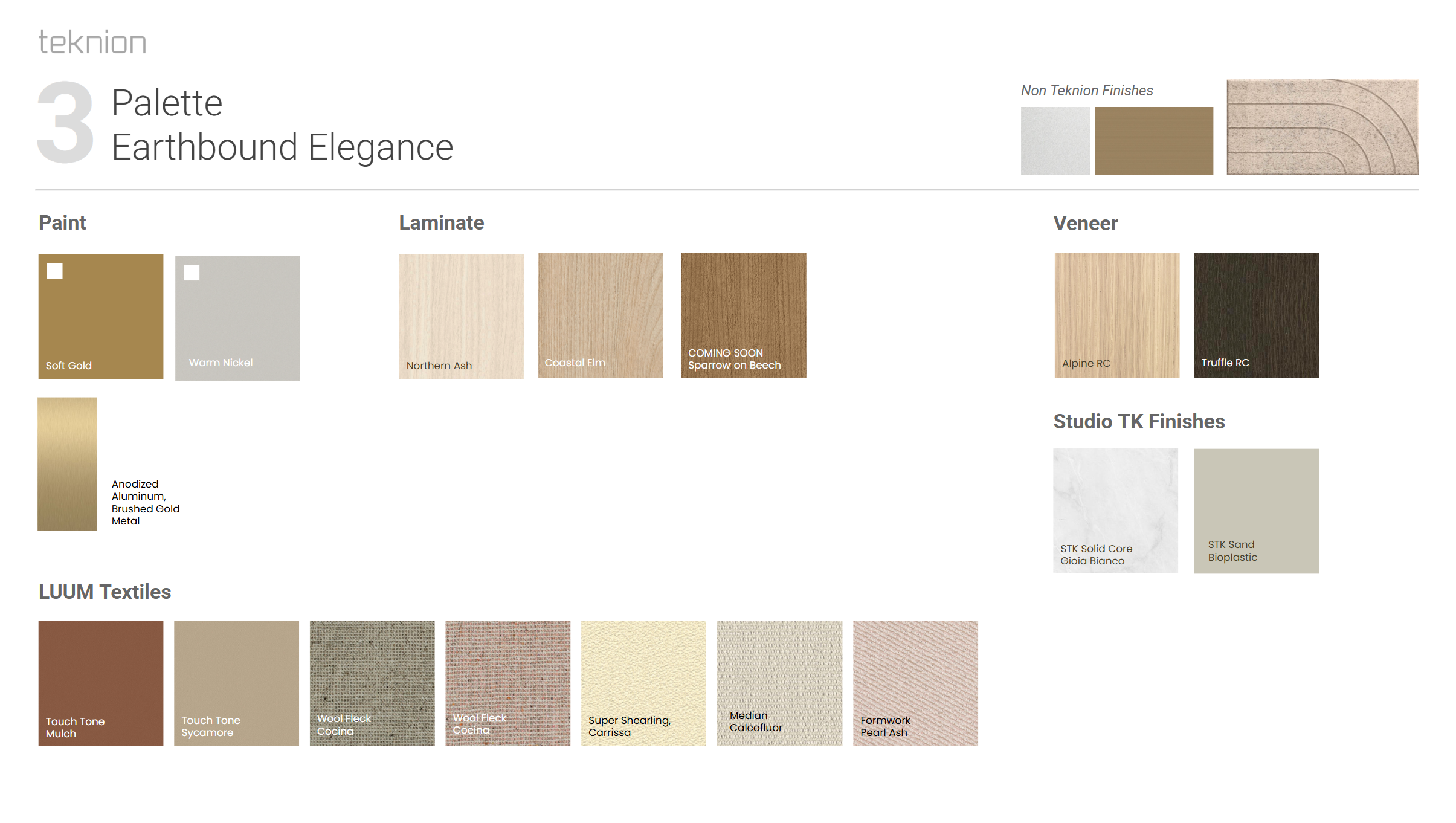Click the Laminate section heading
The image size is (1456, 823).
tap(442, 223)
